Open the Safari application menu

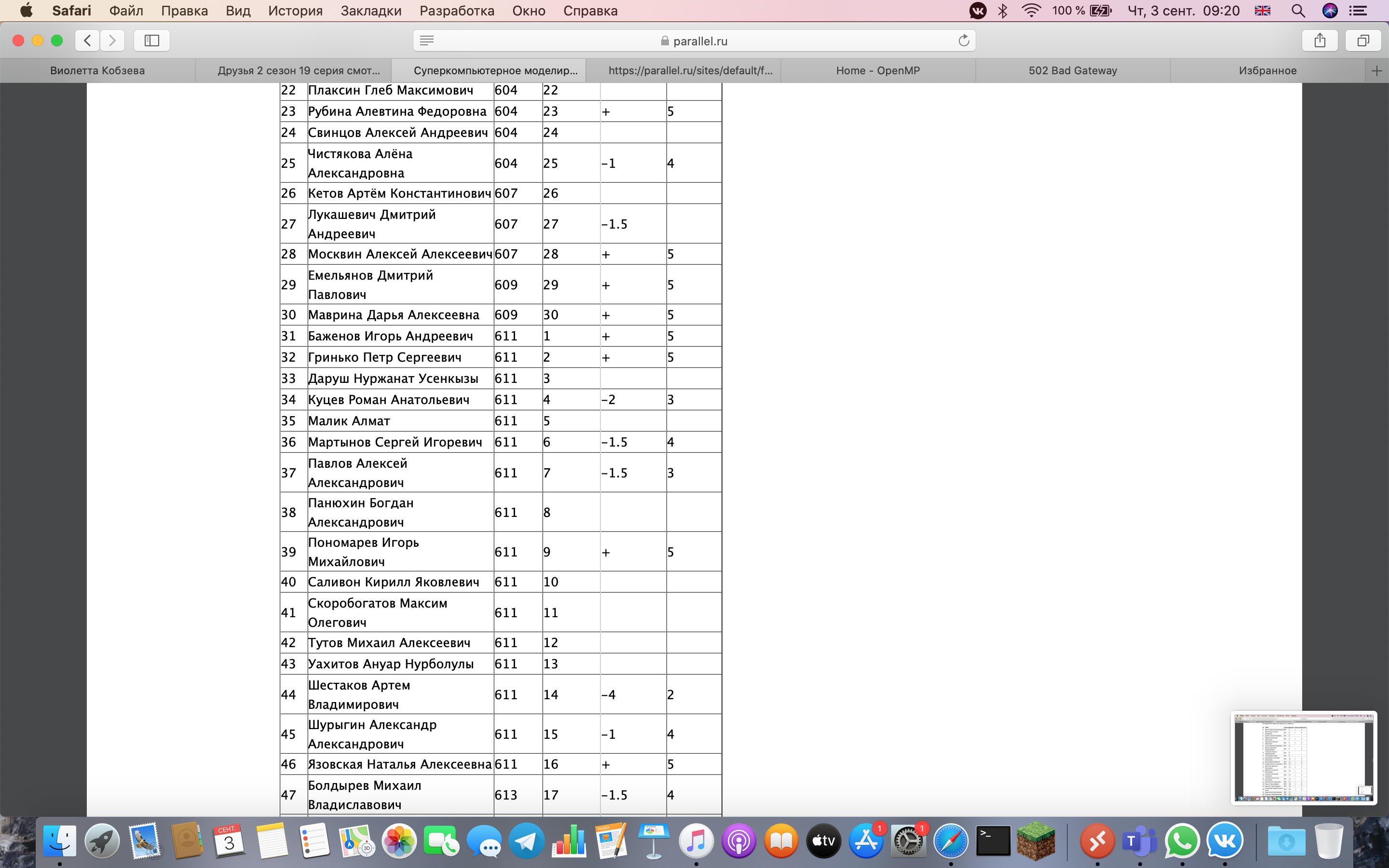tap(71, 10)
